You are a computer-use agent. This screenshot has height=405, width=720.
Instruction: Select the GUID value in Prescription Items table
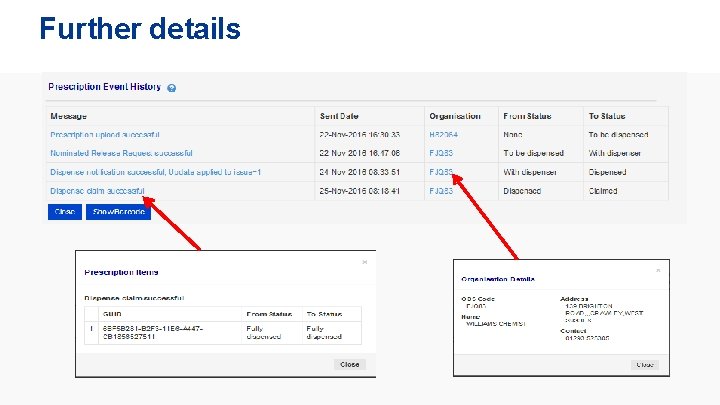153,332
